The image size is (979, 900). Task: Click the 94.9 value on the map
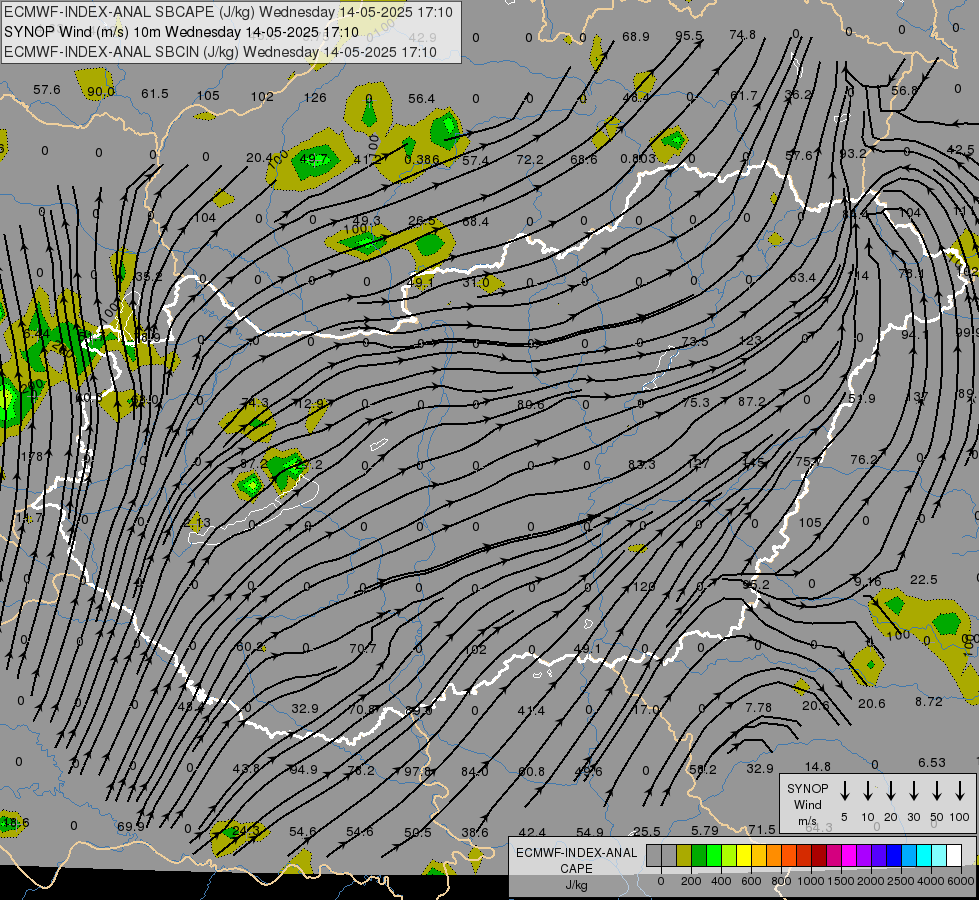click(x=303, y=769)
